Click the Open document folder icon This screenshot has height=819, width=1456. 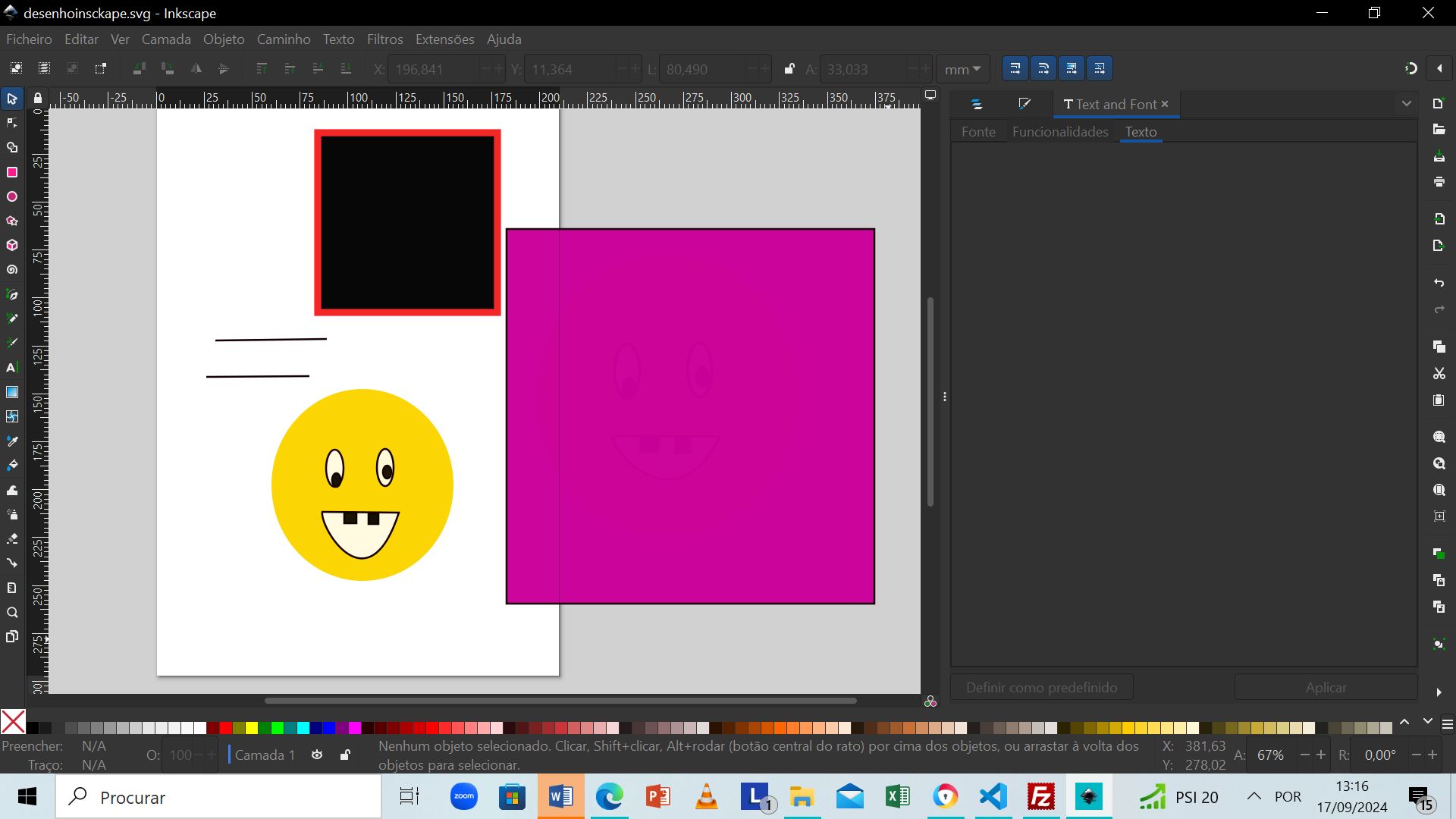click(x=1439, y=130)
